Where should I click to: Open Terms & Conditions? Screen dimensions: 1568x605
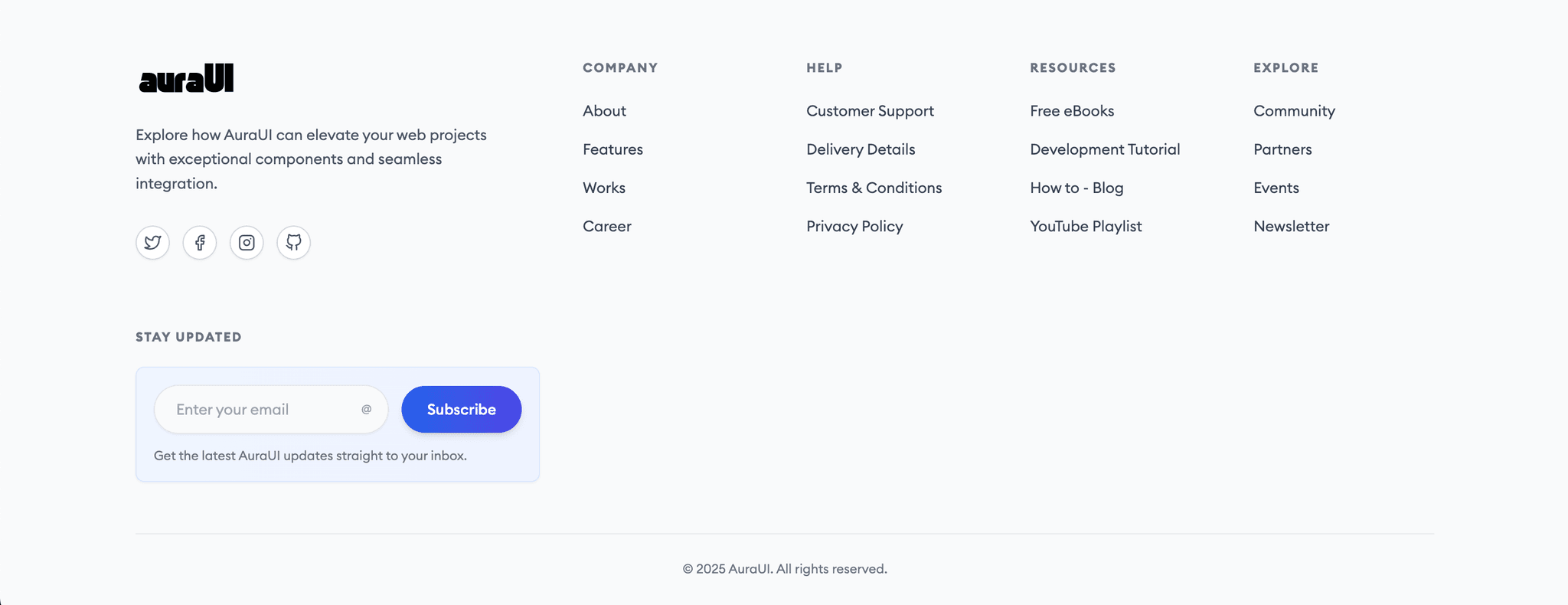click(874, 188)
